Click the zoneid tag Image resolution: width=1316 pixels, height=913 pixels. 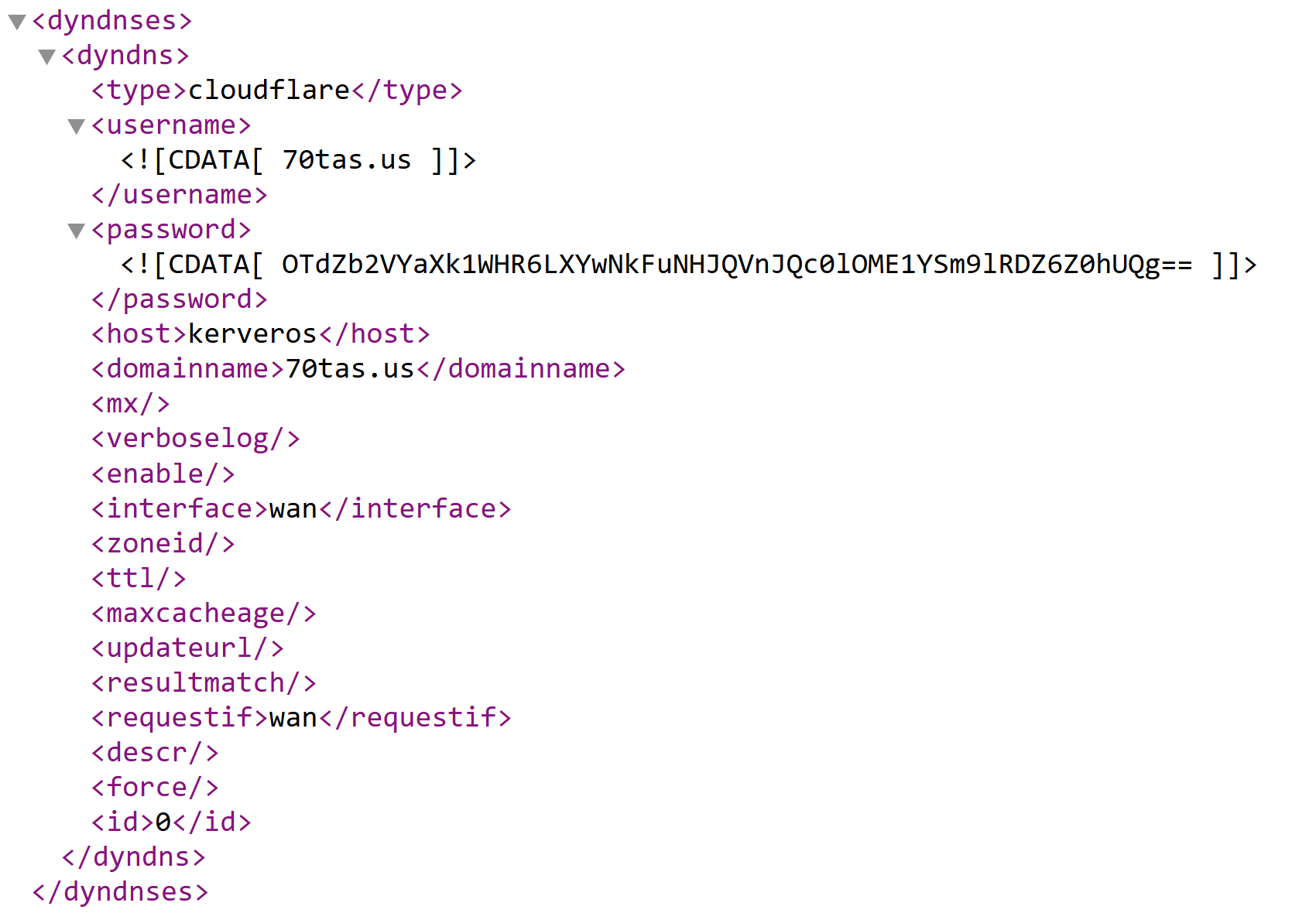point(163,543)
